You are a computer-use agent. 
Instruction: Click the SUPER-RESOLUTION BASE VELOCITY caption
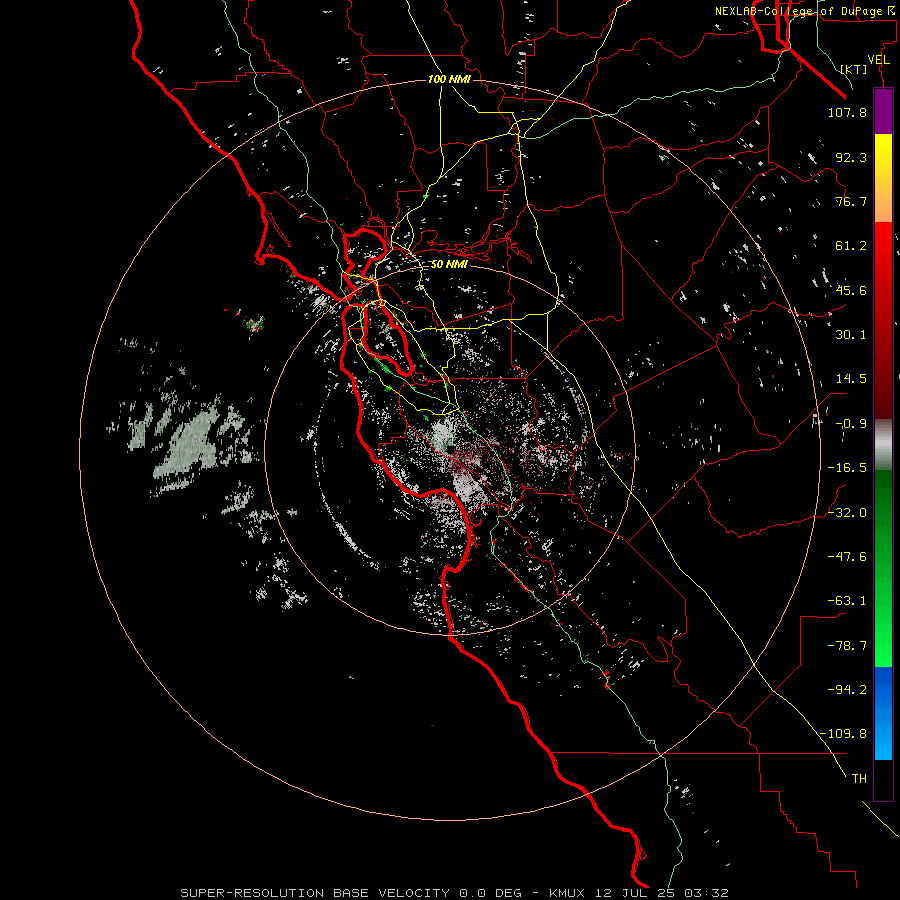[x=315, y=893]
